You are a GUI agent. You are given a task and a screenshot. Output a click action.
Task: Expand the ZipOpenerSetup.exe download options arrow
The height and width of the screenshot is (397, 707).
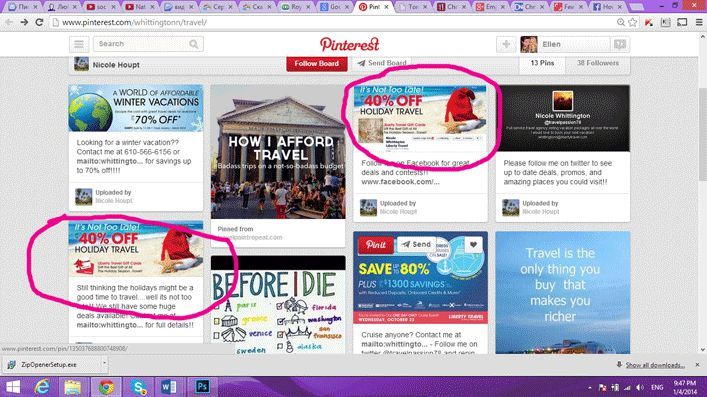click(104, 364)
